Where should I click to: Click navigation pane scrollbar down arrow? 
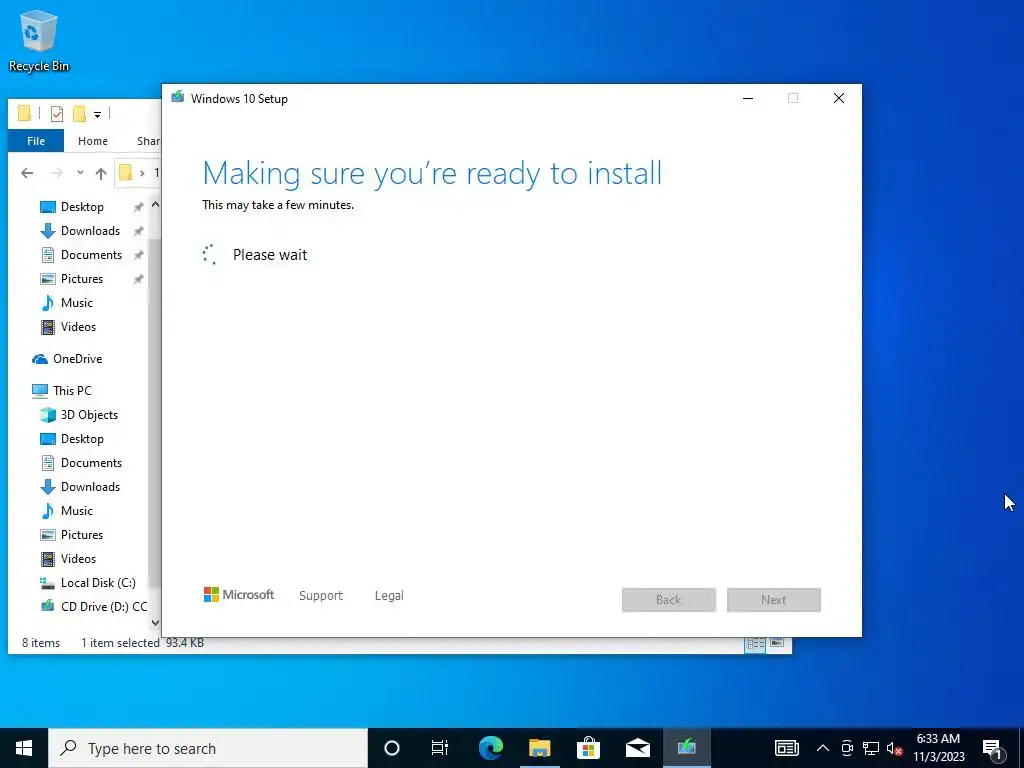pyautogui.click(x=155, y=622)
